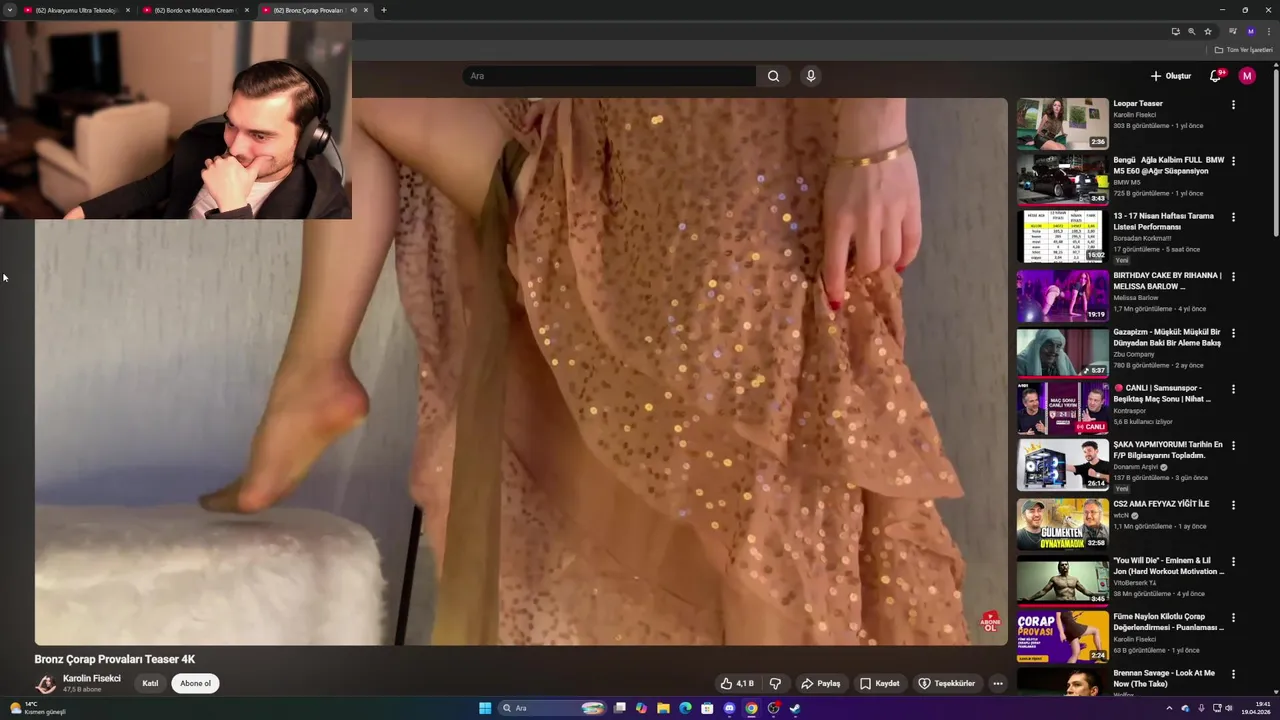Send thanks via Teşekkürler button
The width and height of the screenshot is (1280, 720).
coord(947,684)
